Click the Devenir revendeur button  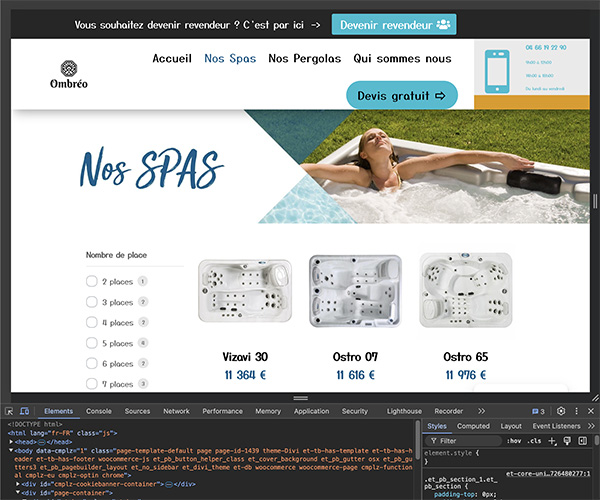tap(394, 24)
